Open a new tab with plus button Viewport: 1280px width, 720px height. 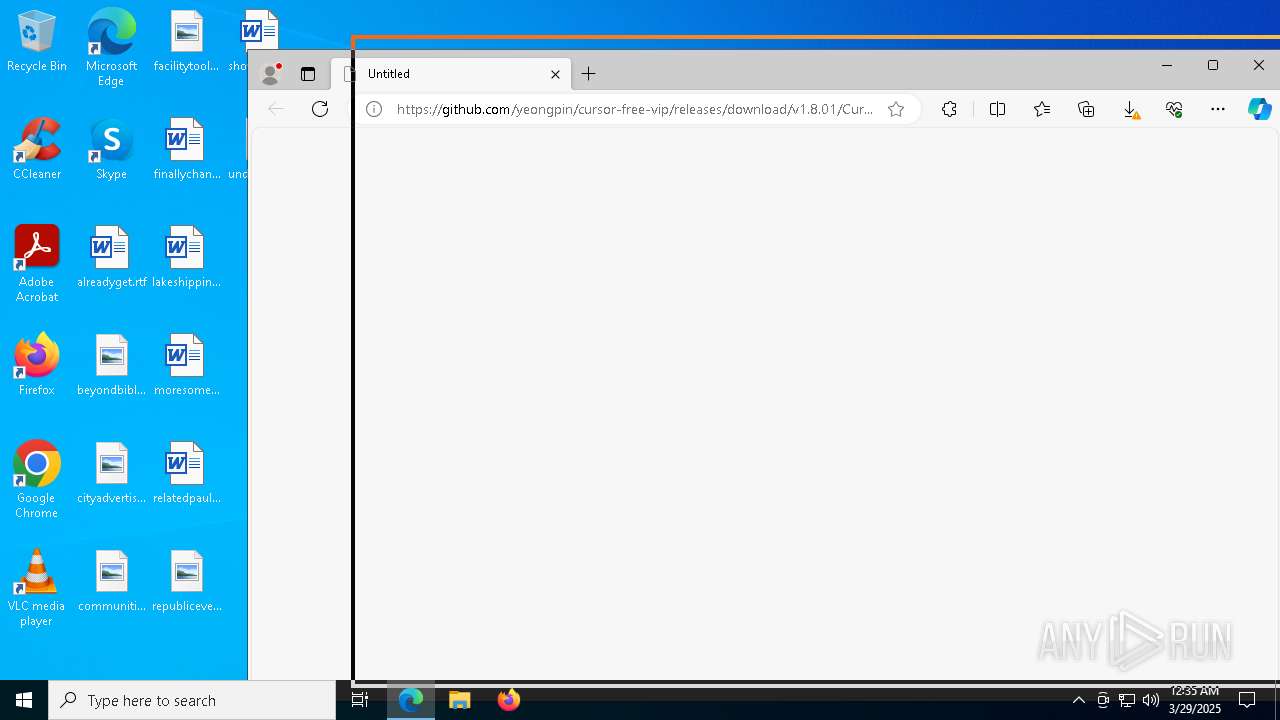[589, 74]
